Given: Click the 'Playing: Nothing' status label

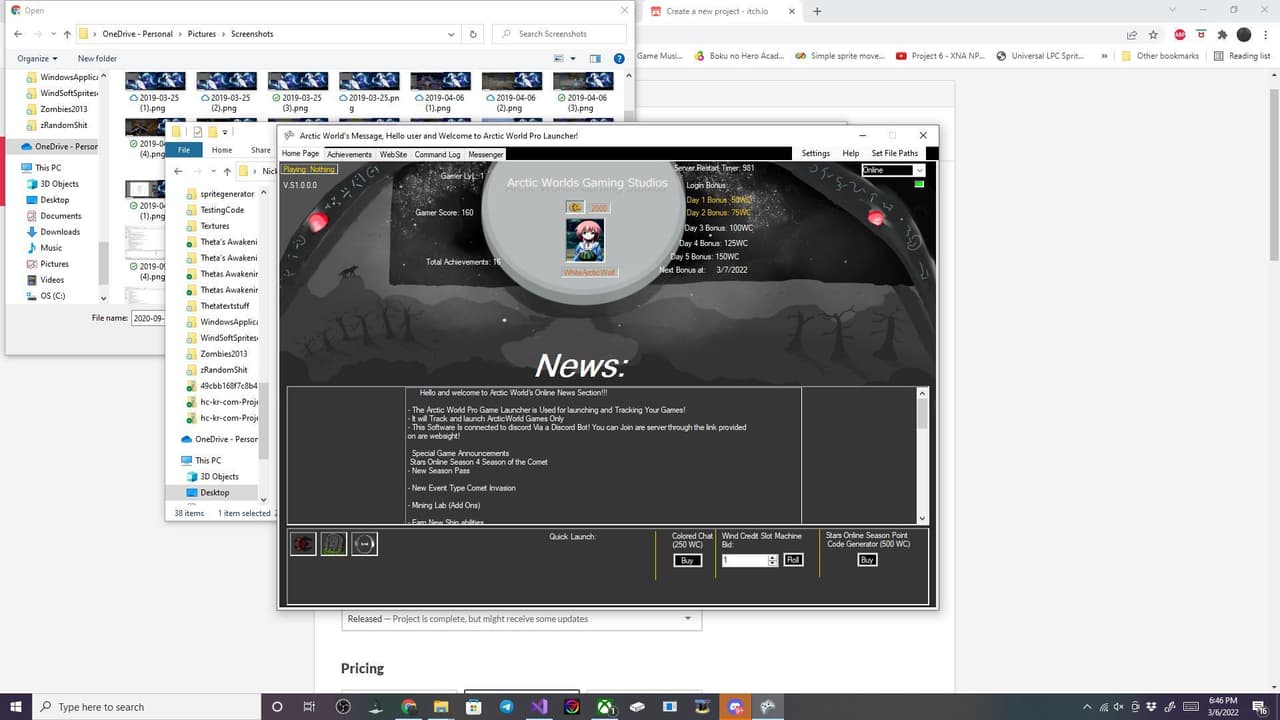Looking at the screenshot, I should [309, 169].
